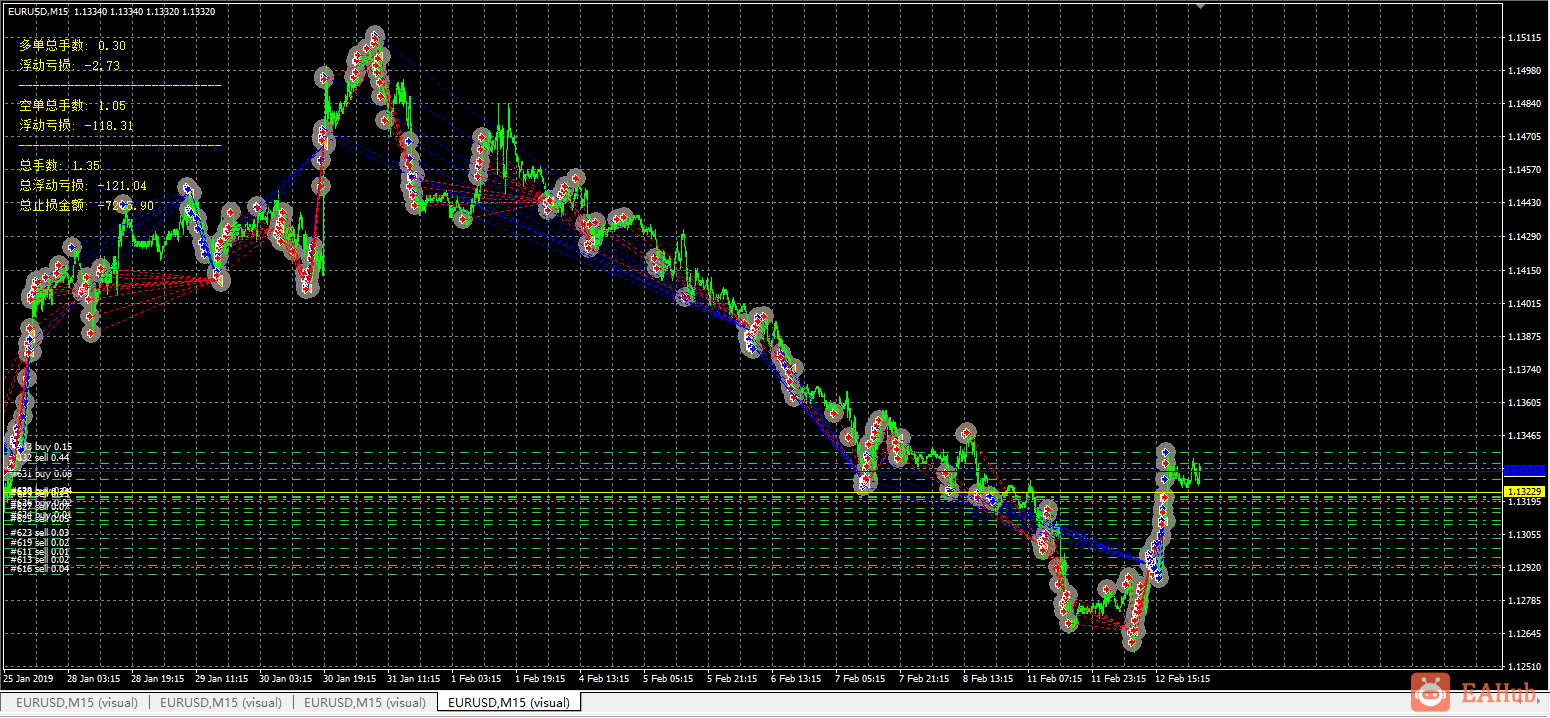1550x718 pixels.
Task: Click the '多单总手数: 0.30' text line
Action: pyautogui.click(x=72, y=45)
